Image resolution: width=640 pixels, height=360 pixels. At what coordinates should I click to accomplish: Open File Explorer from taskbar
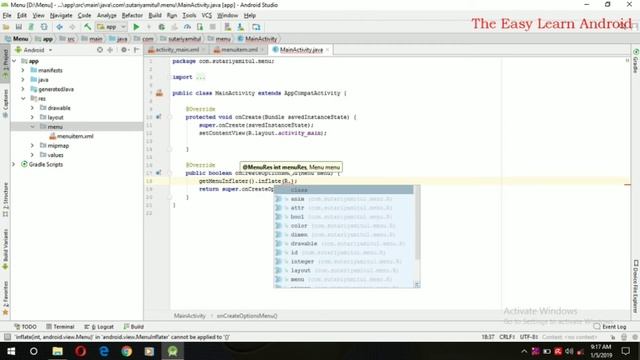[x=57, y=351]
